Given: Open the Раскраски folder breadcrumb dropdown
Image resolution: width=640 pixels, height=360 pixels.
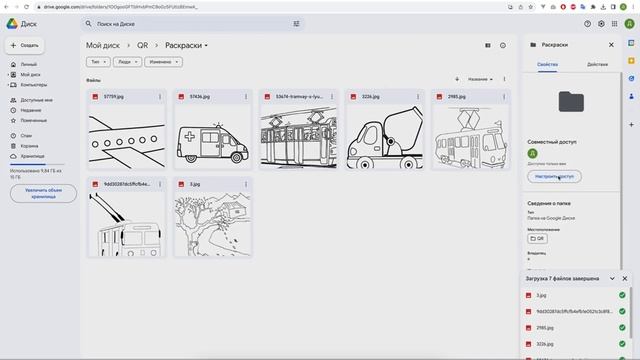Looking at the screenshot, I should point(187,45).
